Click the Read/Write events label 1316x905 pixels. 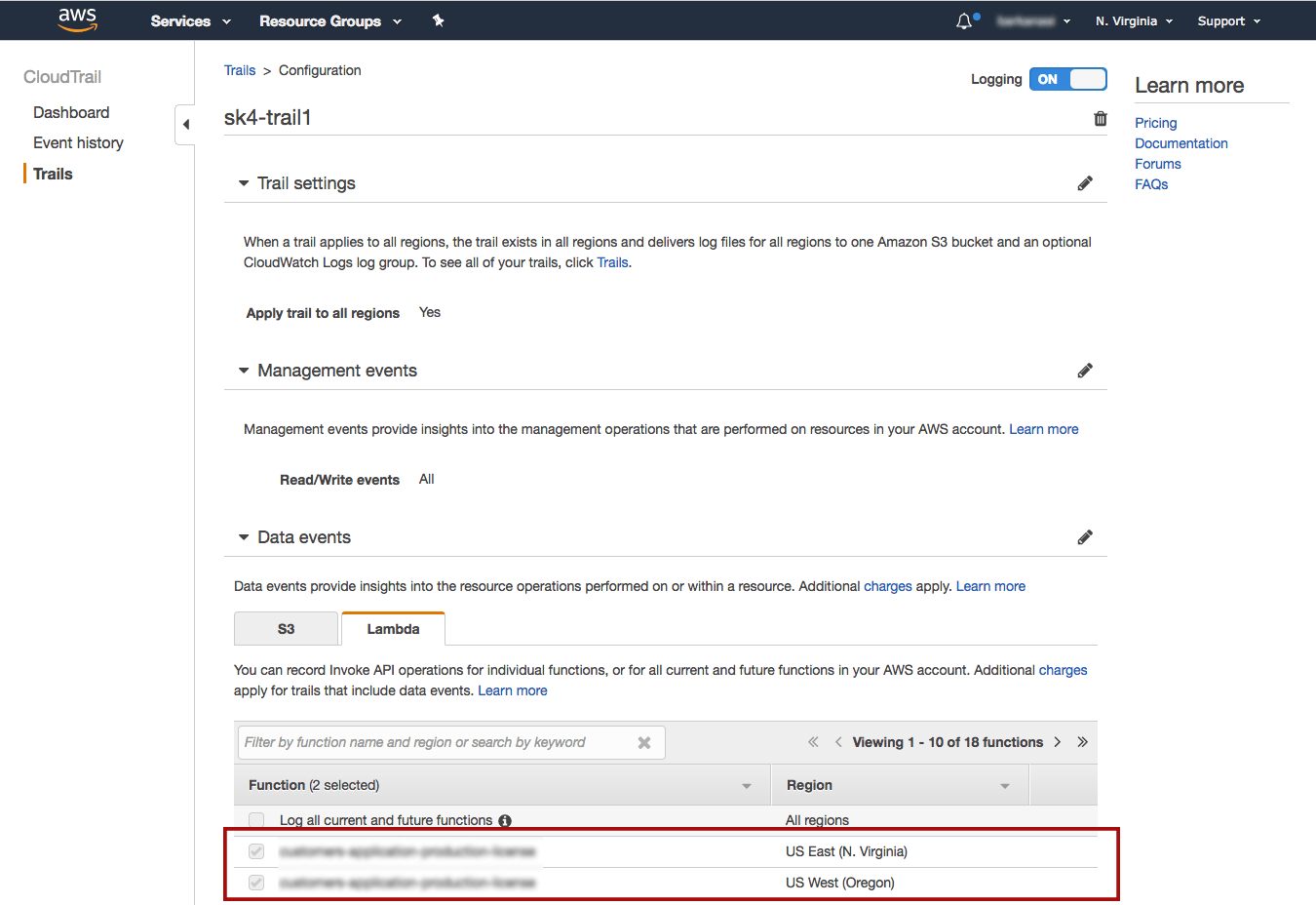pyautogui.click(x=339, y=480)
